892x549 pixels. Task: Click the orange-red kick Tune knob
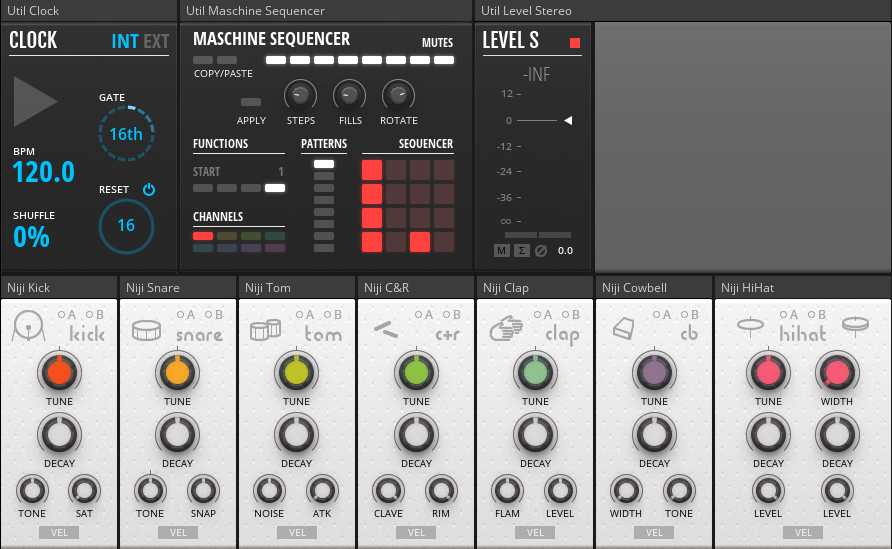(x=59, y=373)
